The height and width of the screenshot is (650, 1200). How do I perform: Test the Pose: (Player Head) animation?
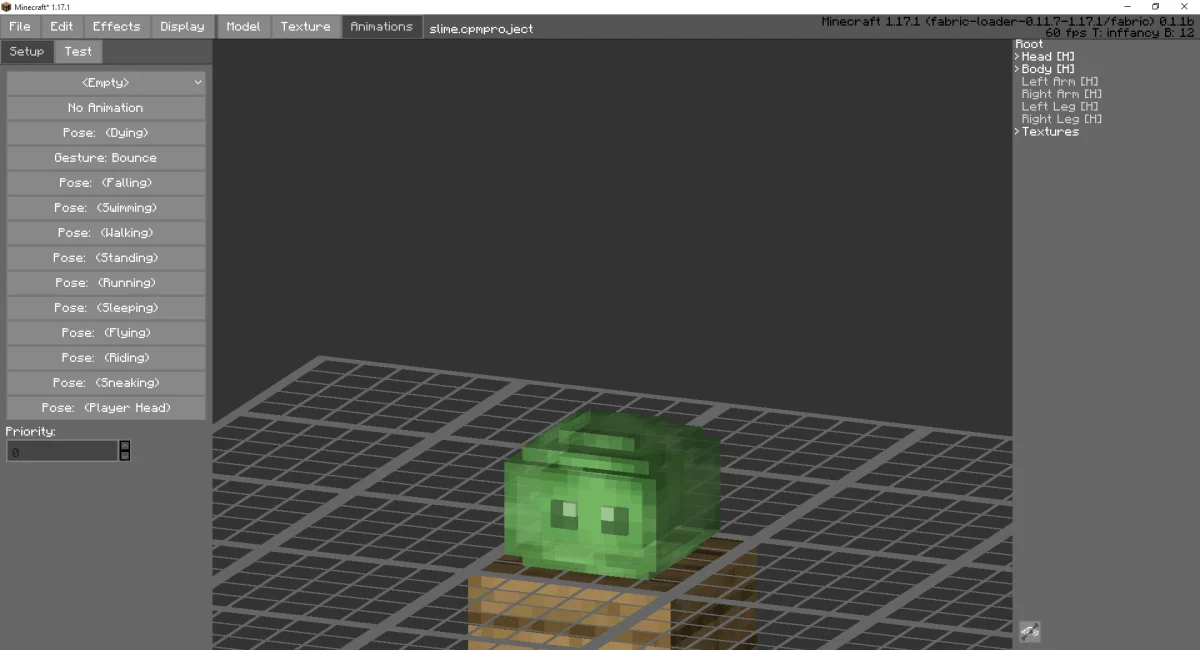106,407
